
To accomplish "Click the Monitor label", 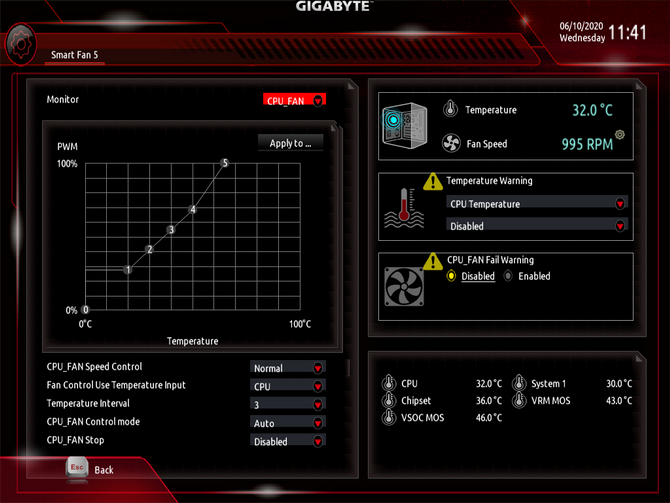I will pos(63,99).
